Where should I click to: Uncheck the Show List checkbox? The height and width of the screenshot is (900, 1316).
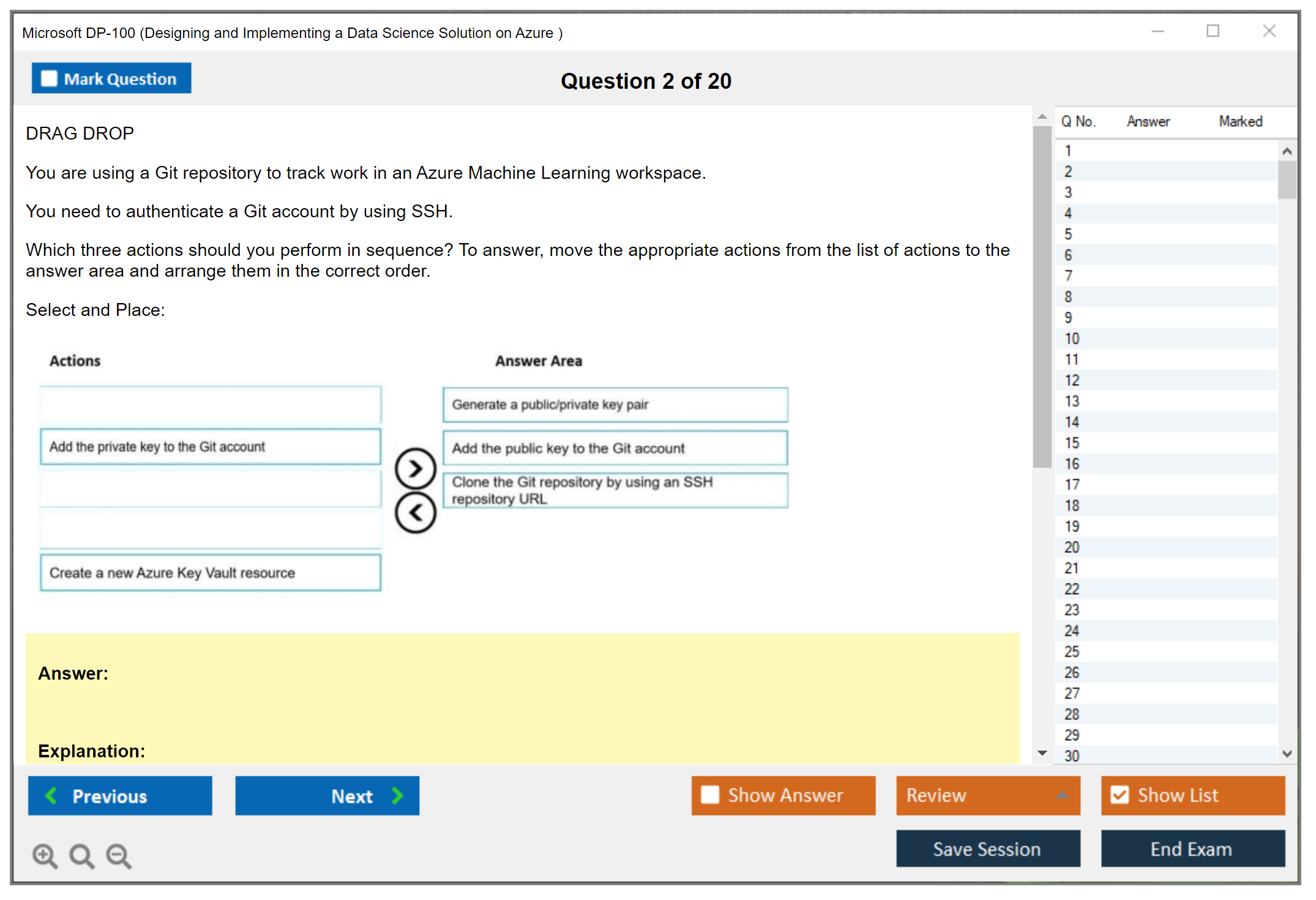pyautogui.click(x=1120, y=795)
